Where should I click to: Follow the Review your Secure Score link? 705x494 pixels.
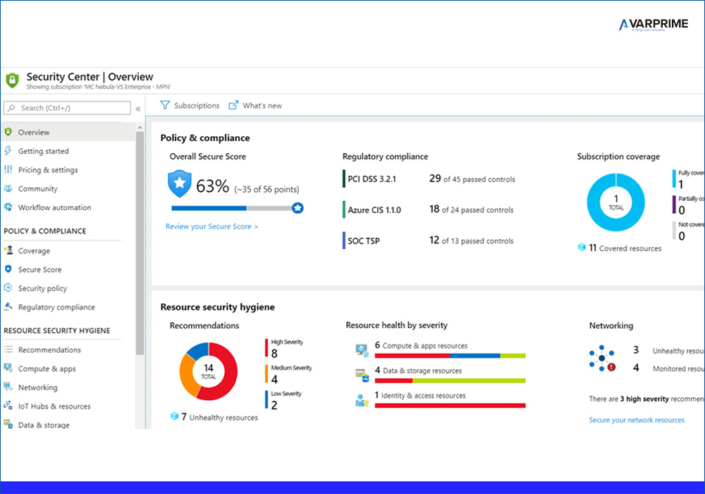coord(212,227)
